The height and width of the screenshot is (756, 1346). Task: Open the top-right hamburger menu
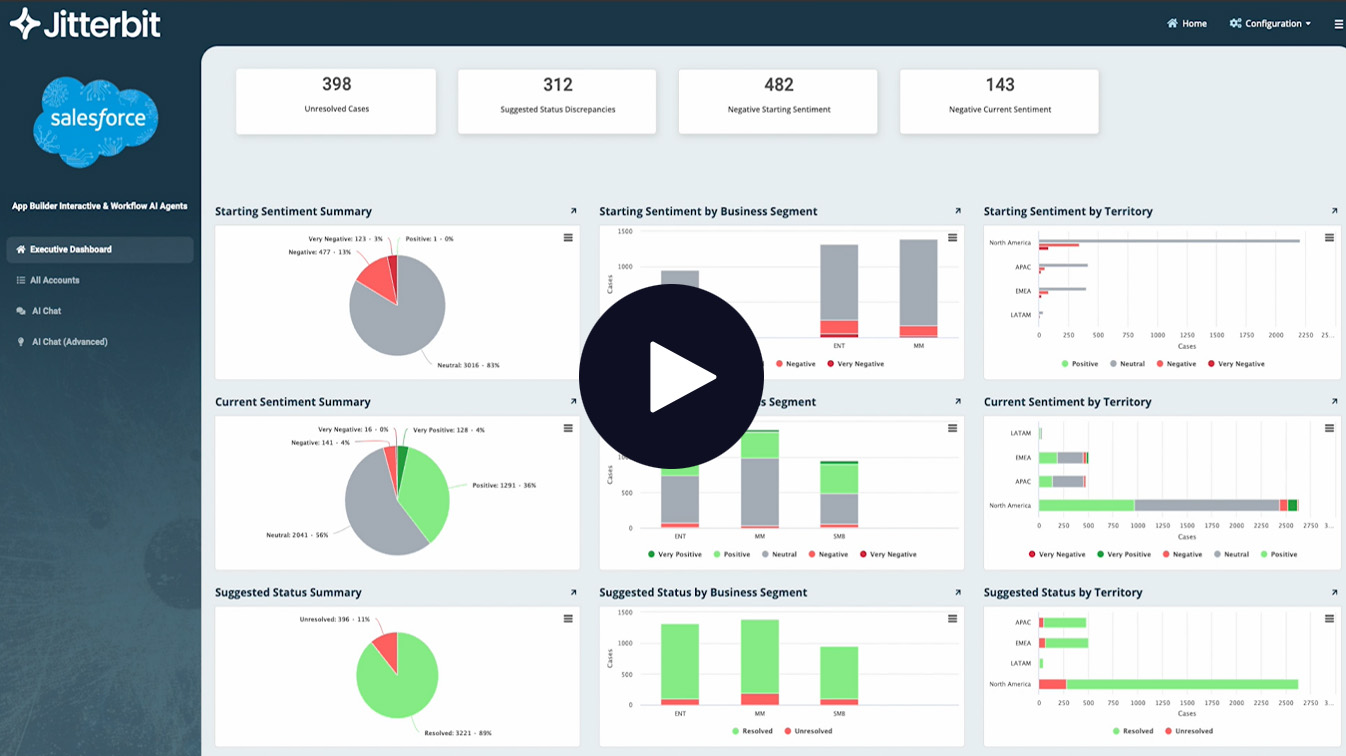click(1338, 24)
